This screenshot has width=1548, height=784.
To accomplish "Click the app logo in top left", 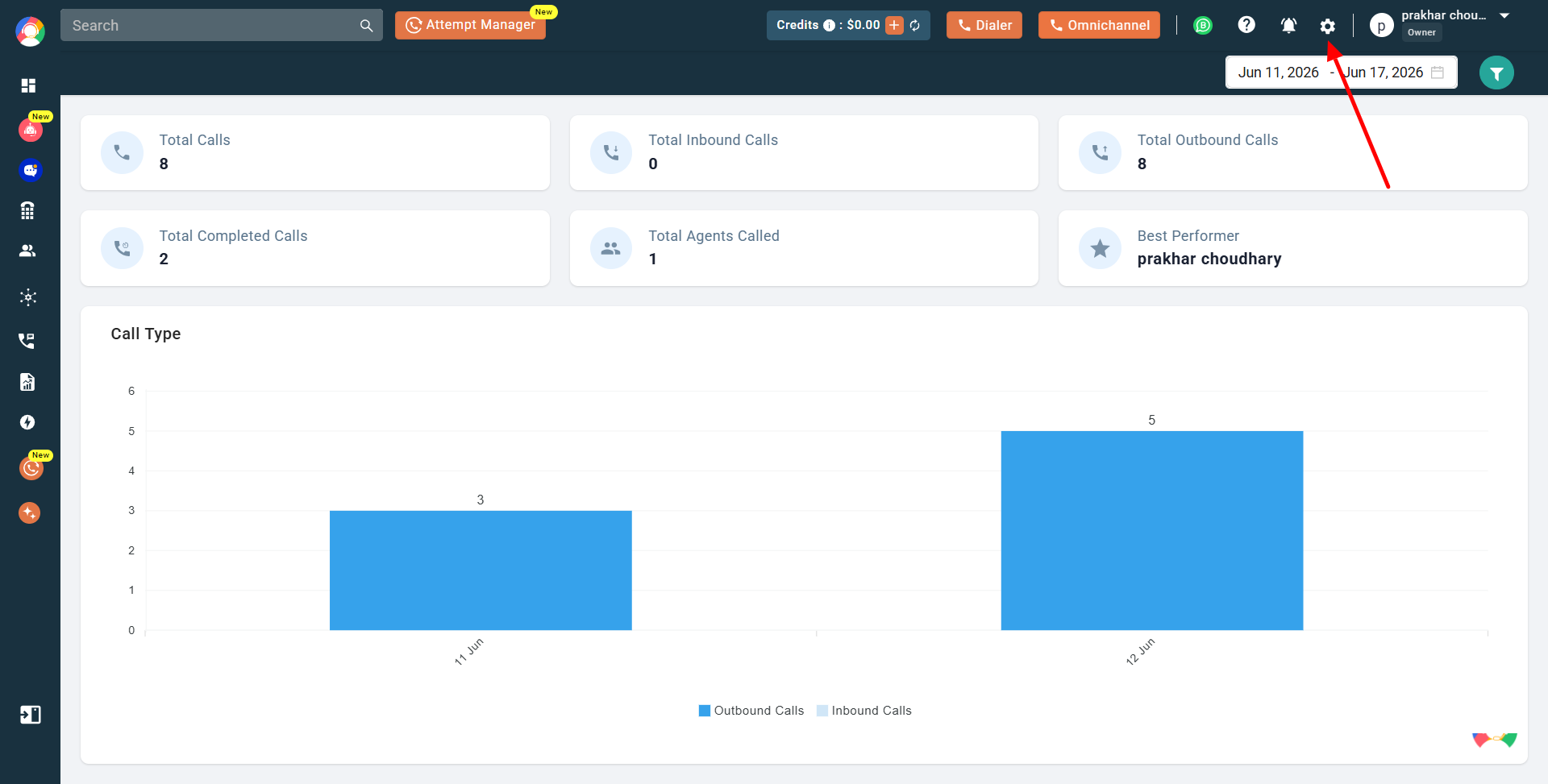I will (x=30, y=31).
